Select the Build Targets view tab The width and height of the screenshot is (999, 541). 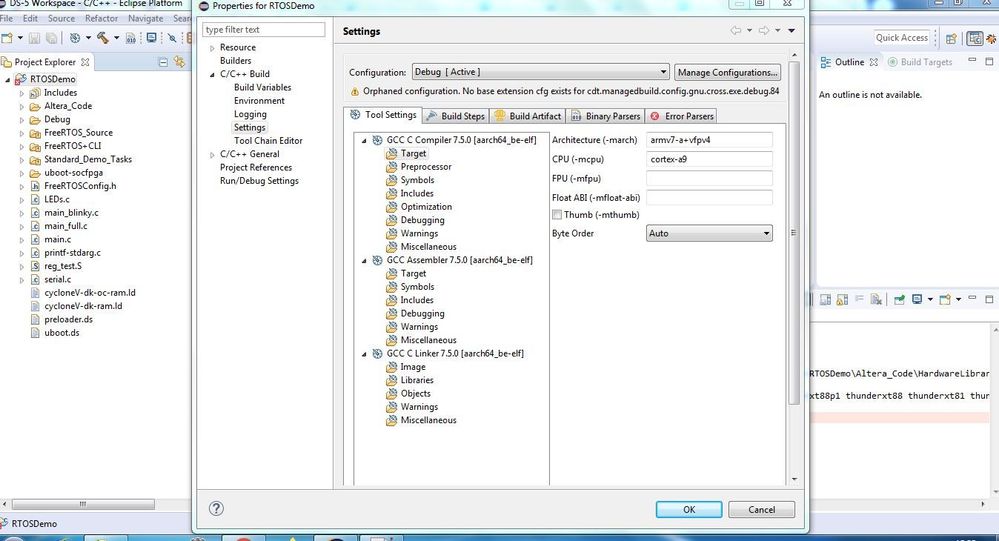click(x=920, y=62)
